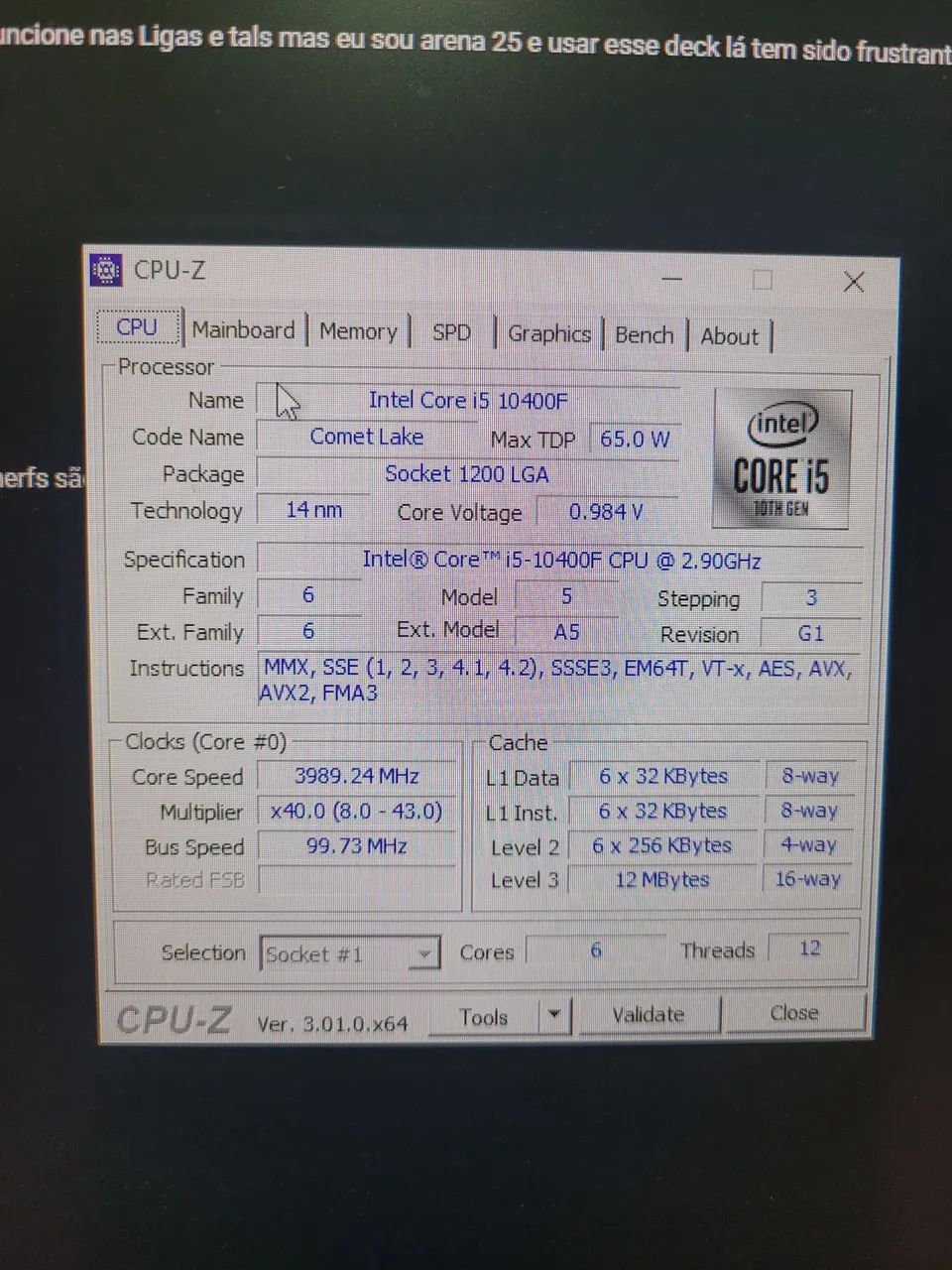
Task: Open the Bench tab
Action: click(644, 335)
